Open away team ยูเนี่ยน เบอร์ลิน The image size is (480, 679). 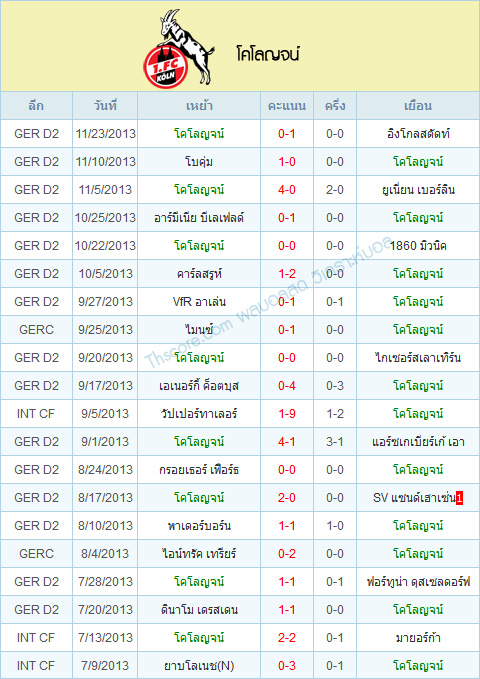coord(418,190)
